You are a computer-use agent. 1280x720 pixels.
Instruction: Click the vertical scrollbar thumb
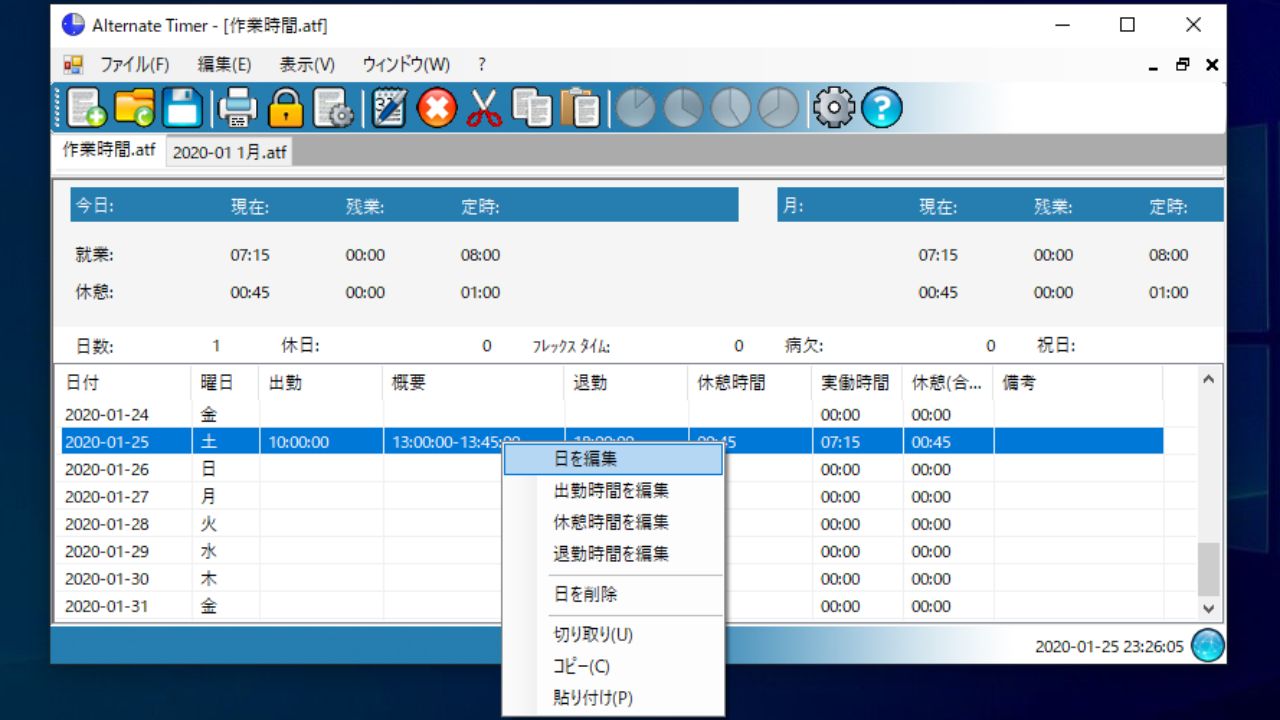(1209, 569)
